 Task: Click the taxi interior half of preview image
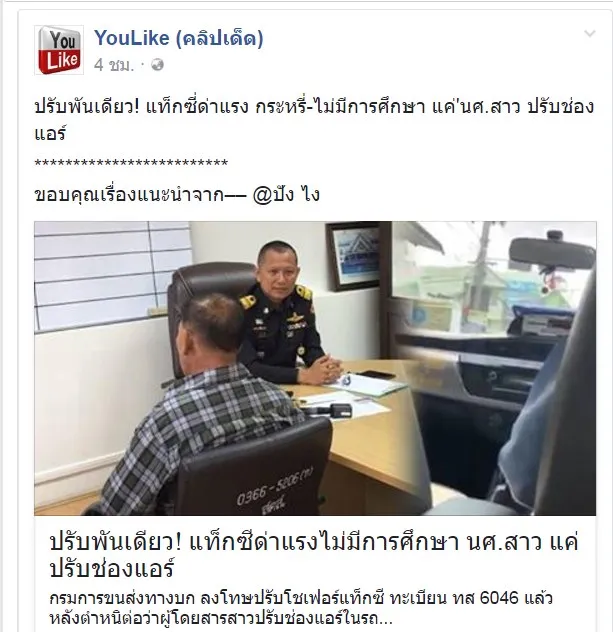(x=495, y=368)
